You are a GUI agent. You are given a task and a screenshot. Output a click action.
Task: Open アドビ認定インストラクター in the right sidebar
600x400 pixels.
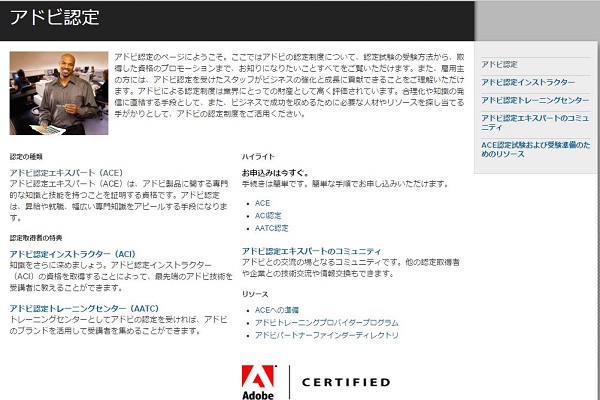point(527,82)
